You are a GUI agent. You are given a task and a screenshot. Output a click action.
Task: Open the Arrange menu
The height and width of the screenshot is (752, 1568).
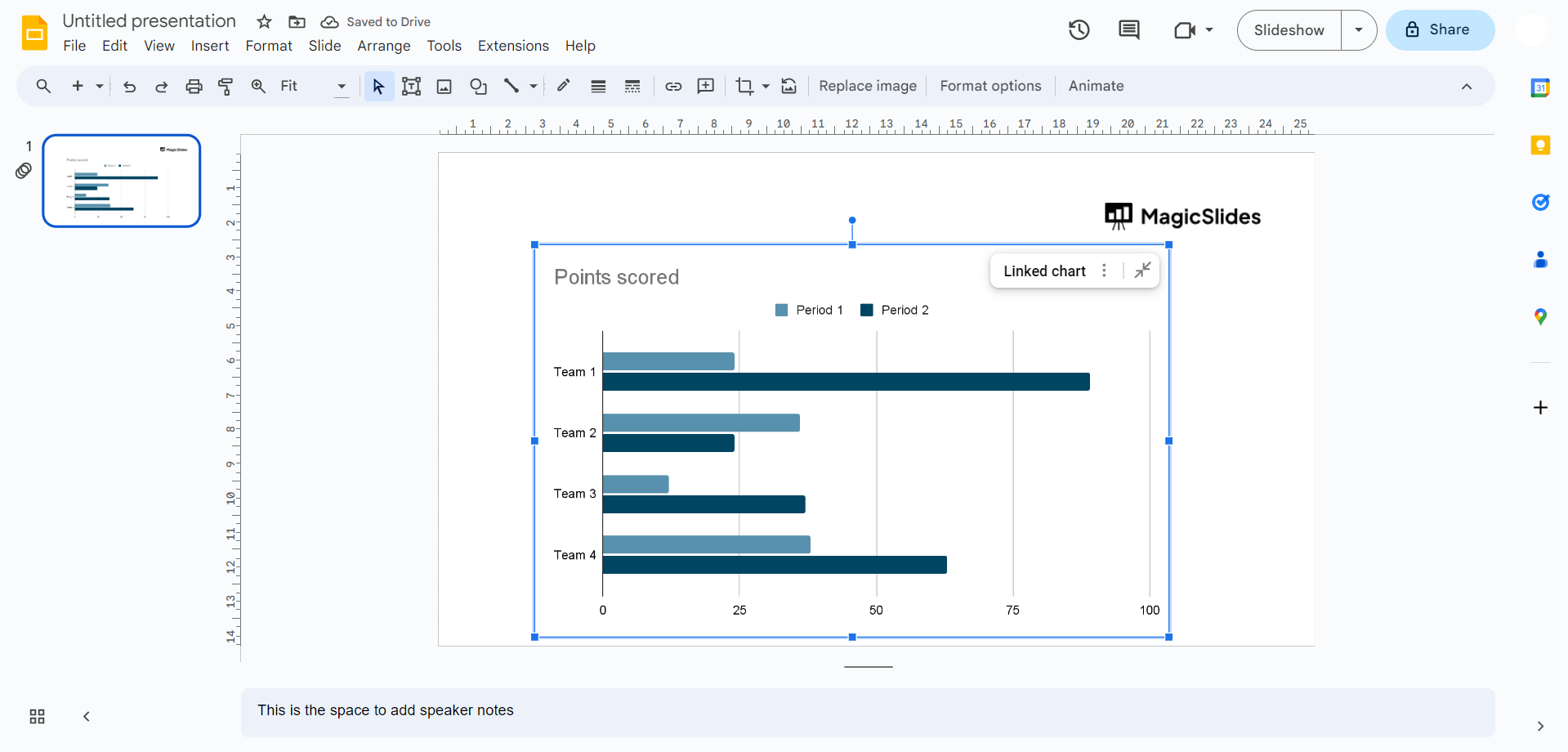click(383, 46)
